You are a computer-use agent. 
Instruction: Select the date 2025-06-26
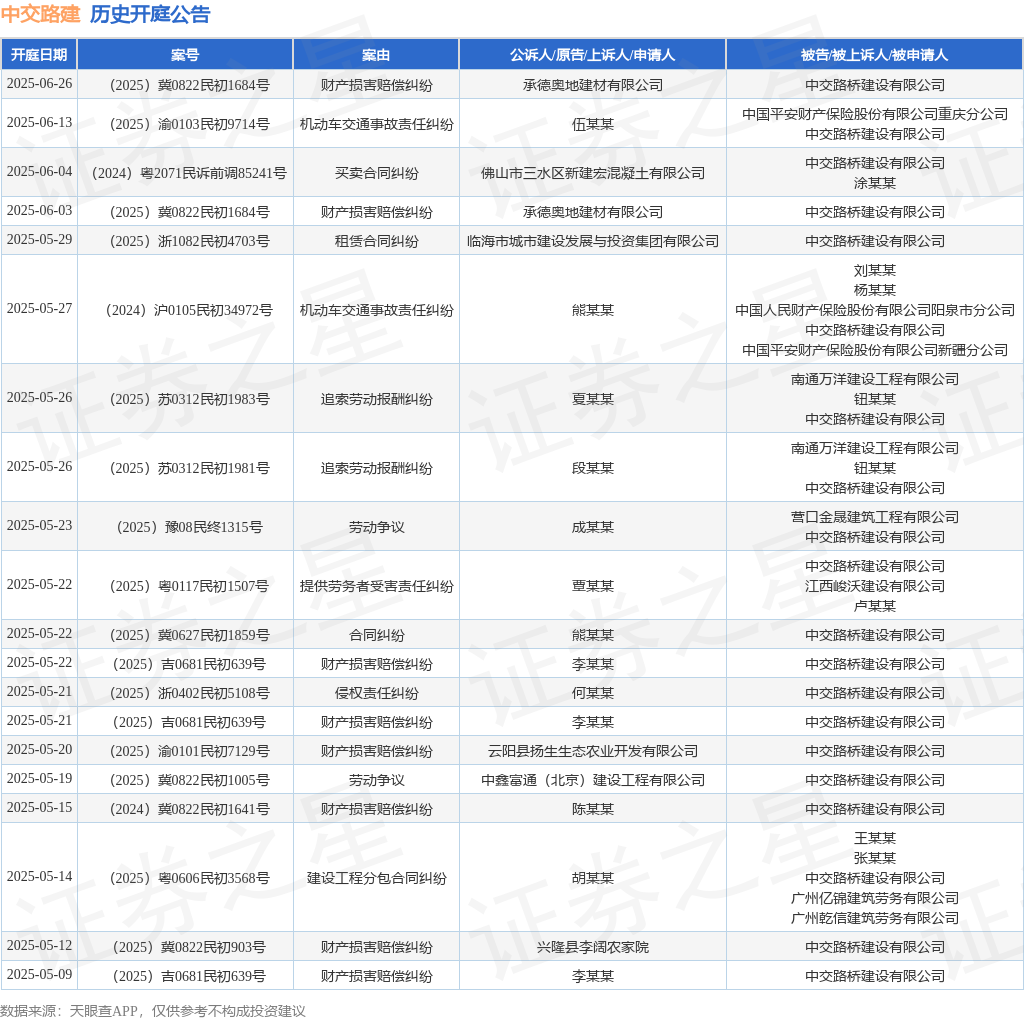(39, 84)
